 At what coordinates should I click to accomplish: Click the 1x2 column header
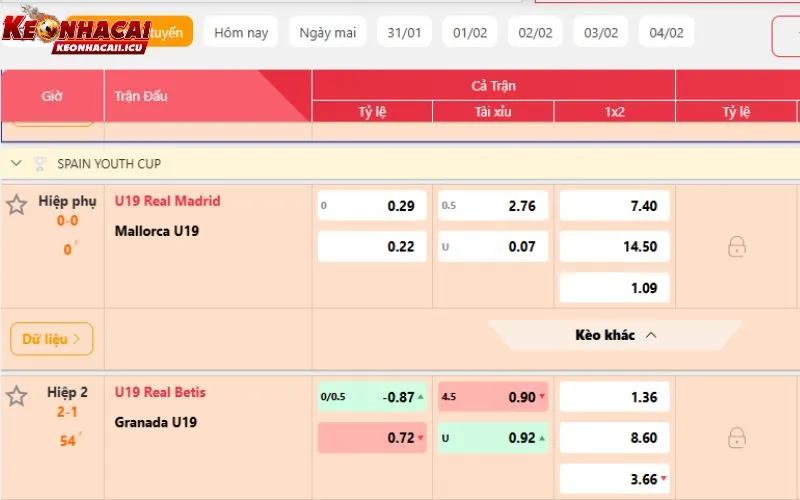point(615,112)
